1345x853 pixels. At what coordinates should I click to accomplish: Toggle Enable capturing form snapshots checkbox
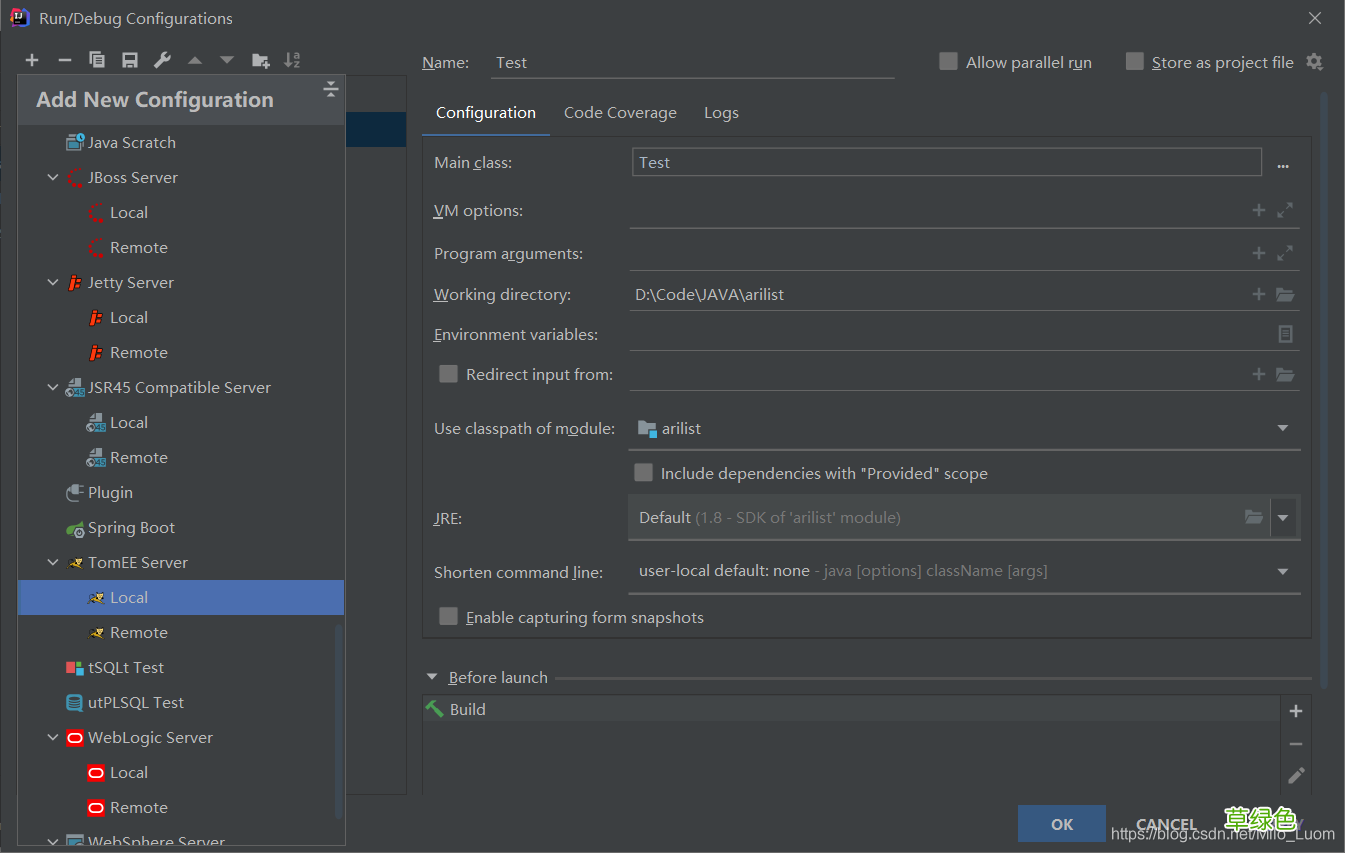tap(449, 617)
